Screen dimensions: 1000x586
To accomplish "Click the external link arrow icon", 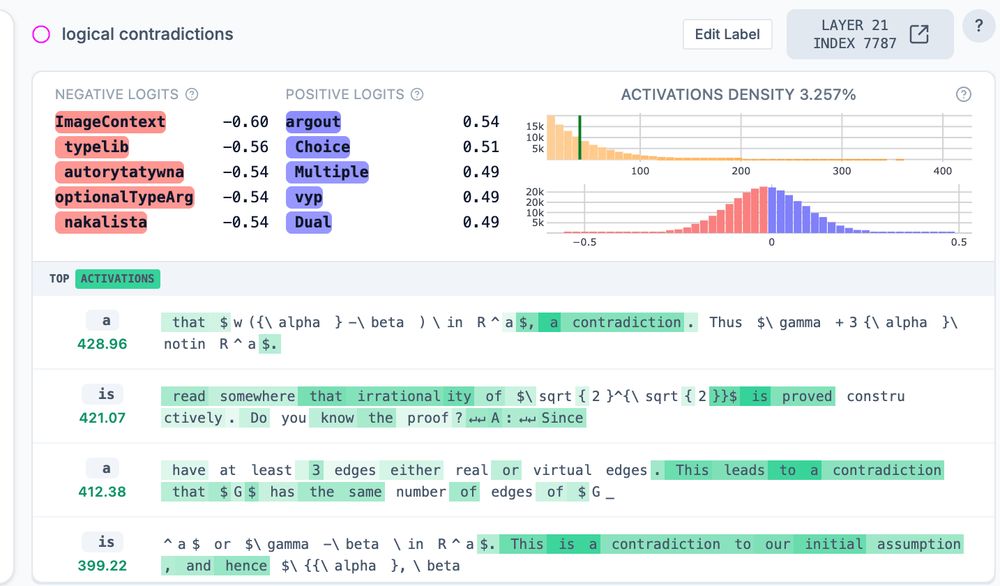I will point(919,34).
